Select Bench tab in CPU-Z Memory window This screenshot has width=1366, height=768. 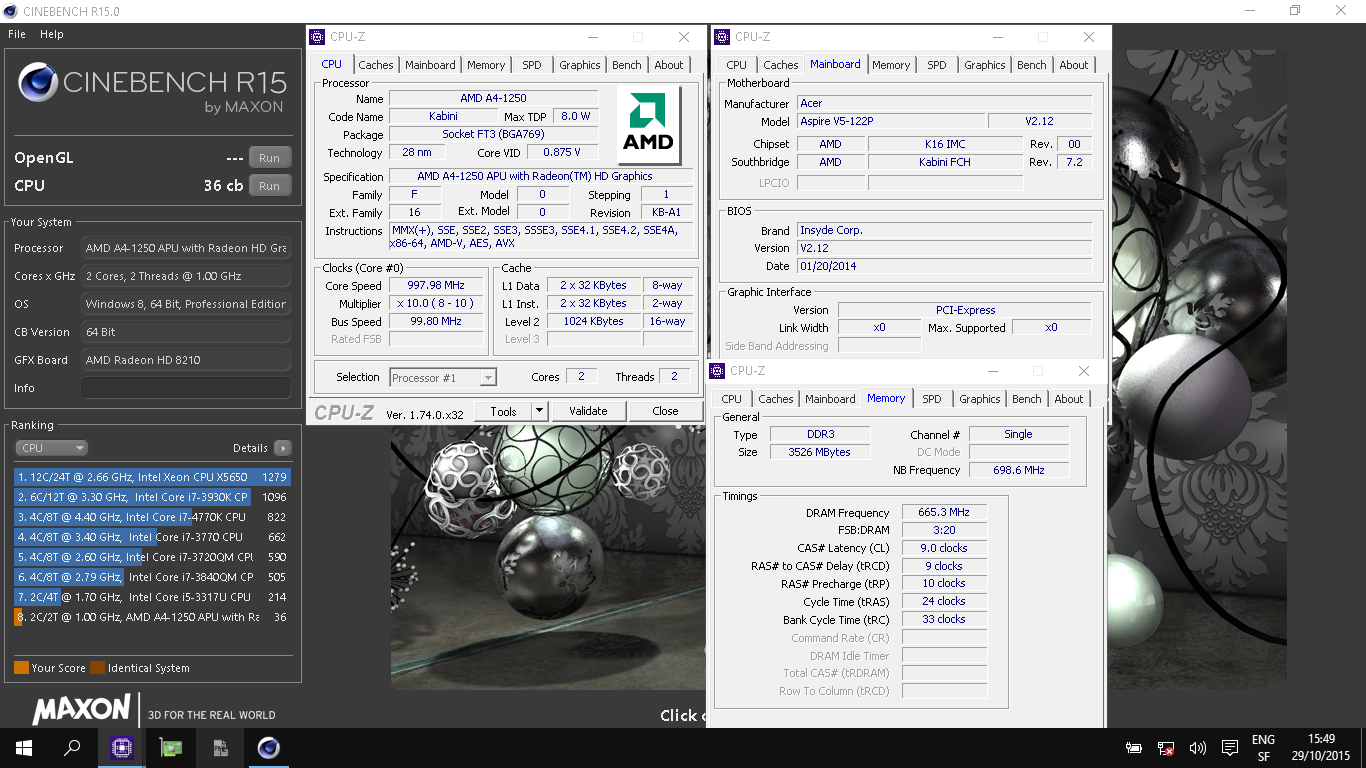click(x=1027, y=399)
